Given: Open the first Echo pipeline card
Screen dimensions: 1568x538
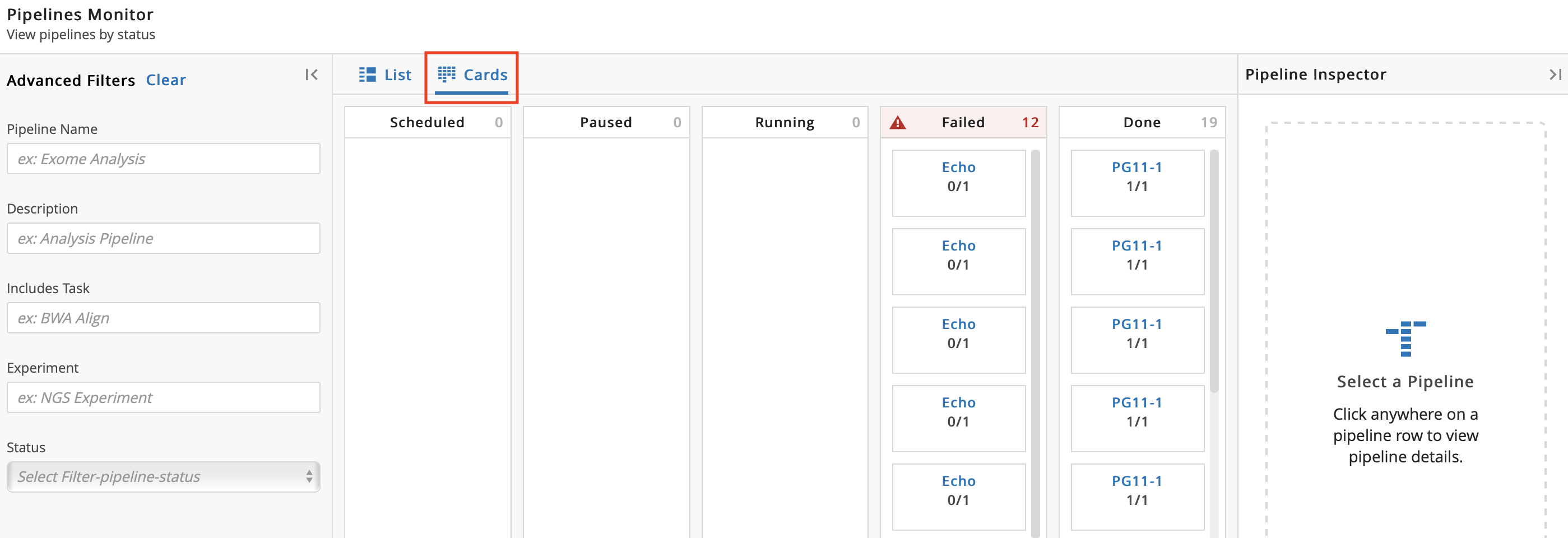Looking at the screenshot, I should point(959,183).
